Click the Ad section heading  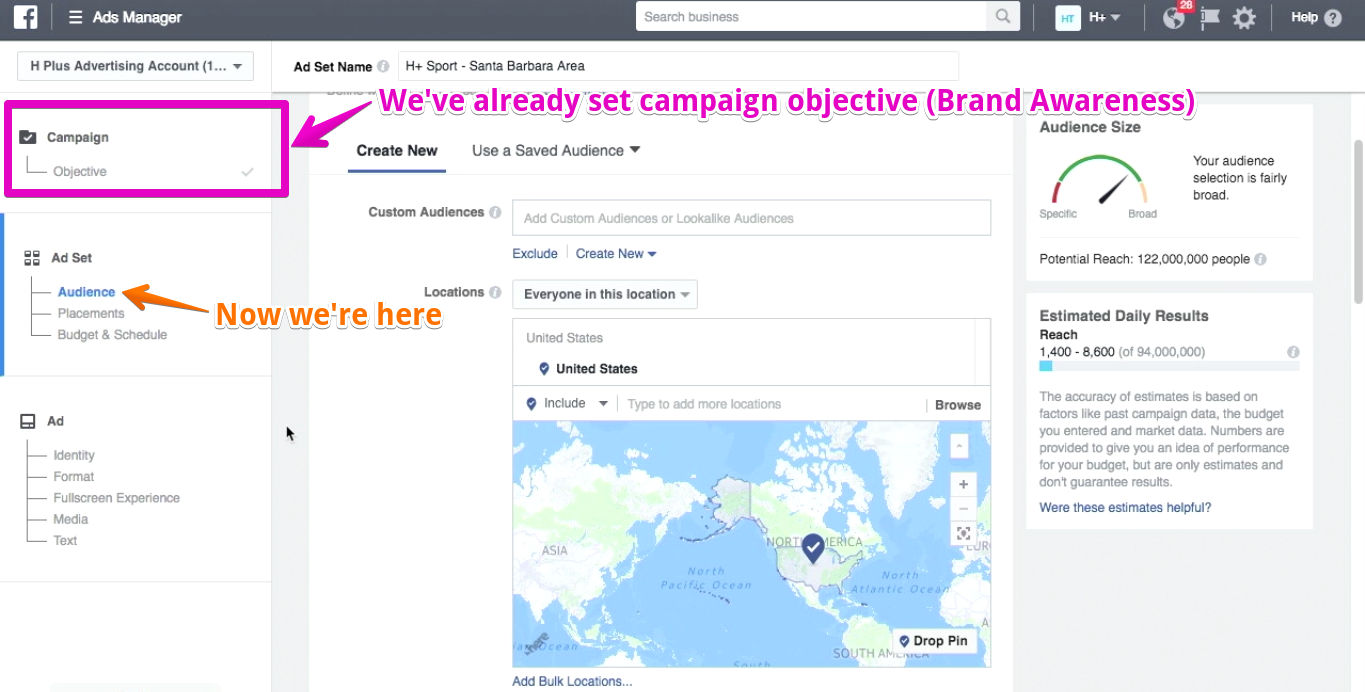56,421
